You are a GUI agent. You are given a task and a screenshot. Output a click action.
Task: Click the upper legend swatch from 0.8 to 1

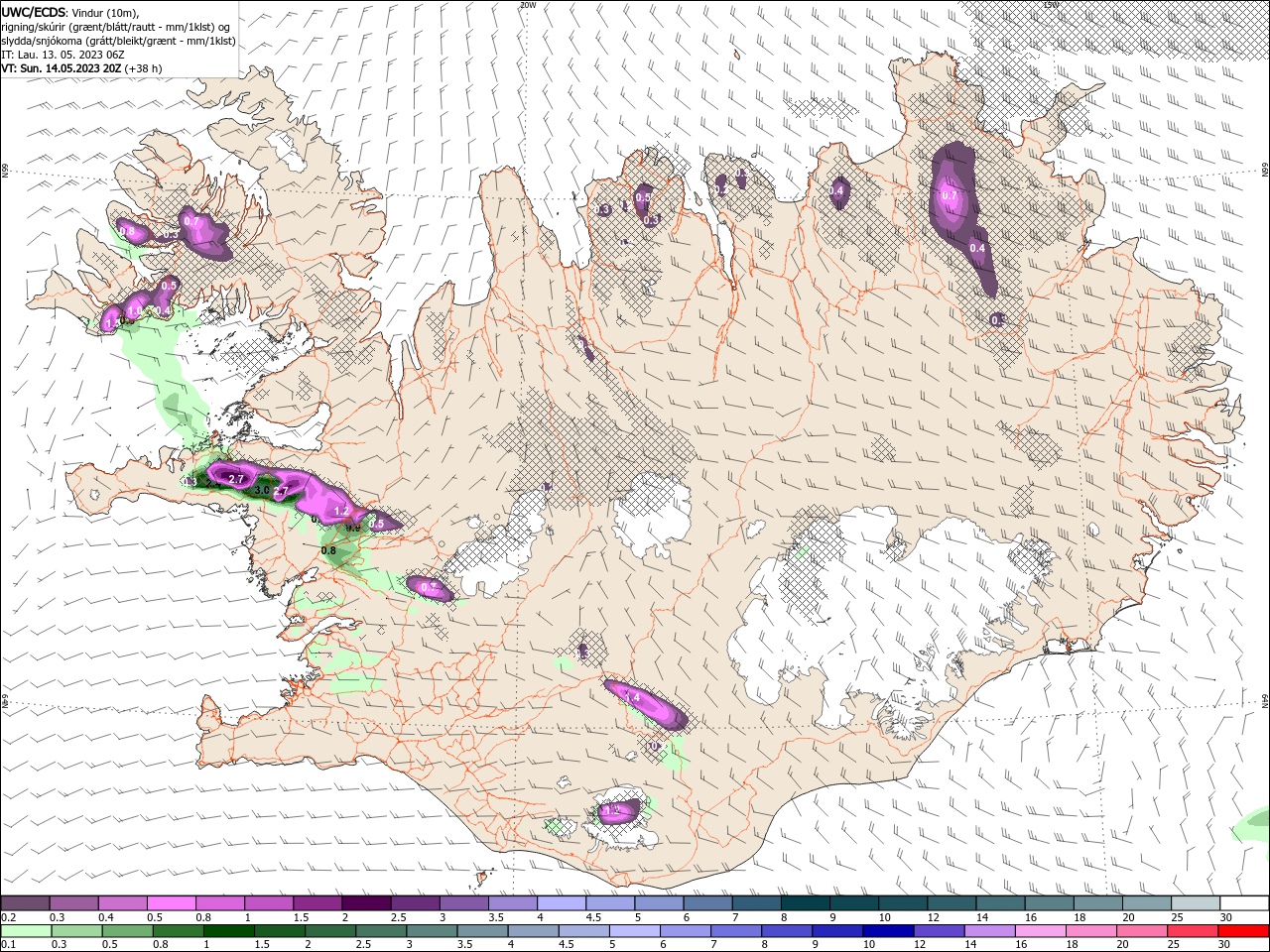[219, 903]
